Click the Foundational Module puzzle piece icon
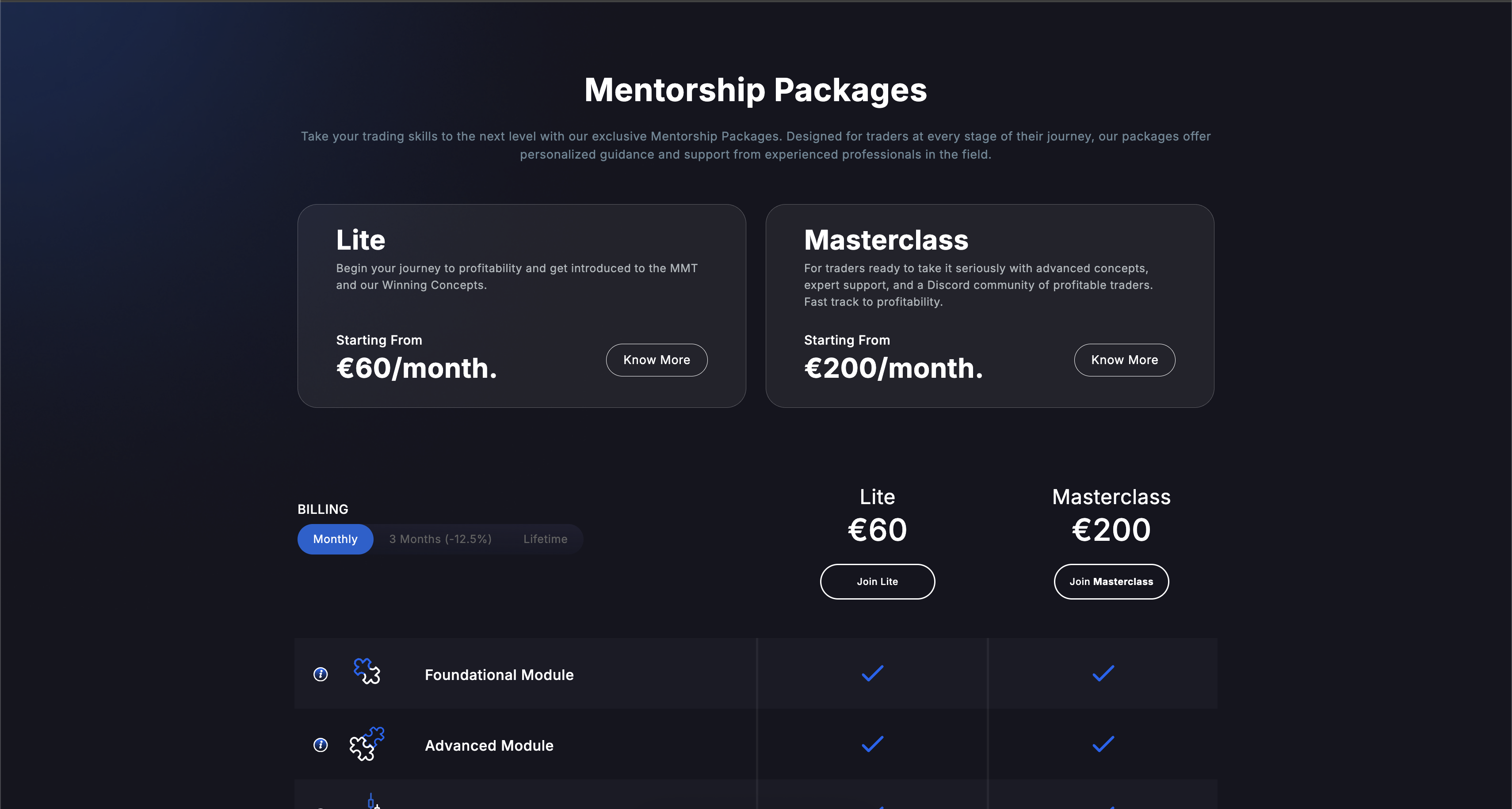 (367, 671)
